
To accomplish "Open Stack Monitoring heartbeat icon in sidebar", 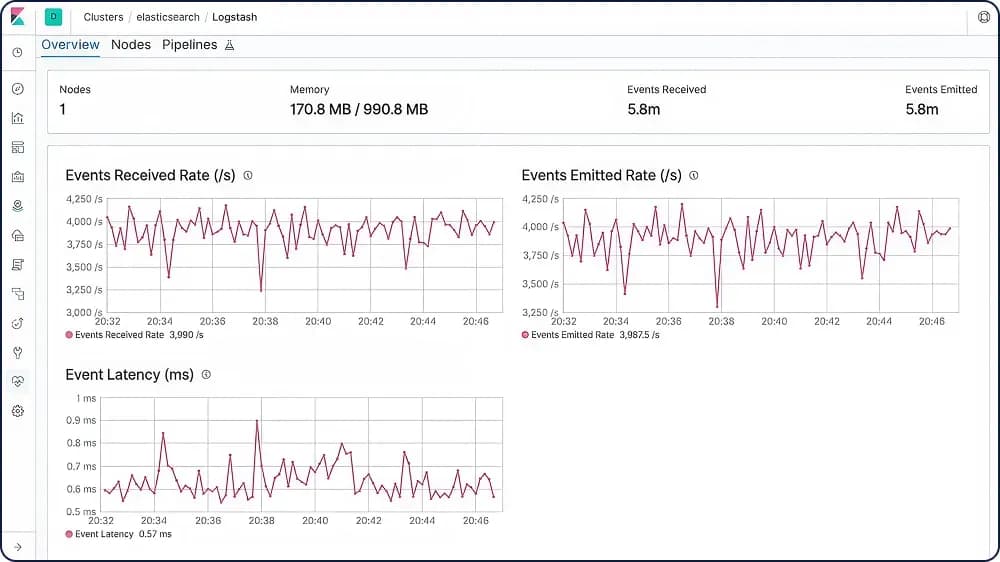I will tap(17, 382).
